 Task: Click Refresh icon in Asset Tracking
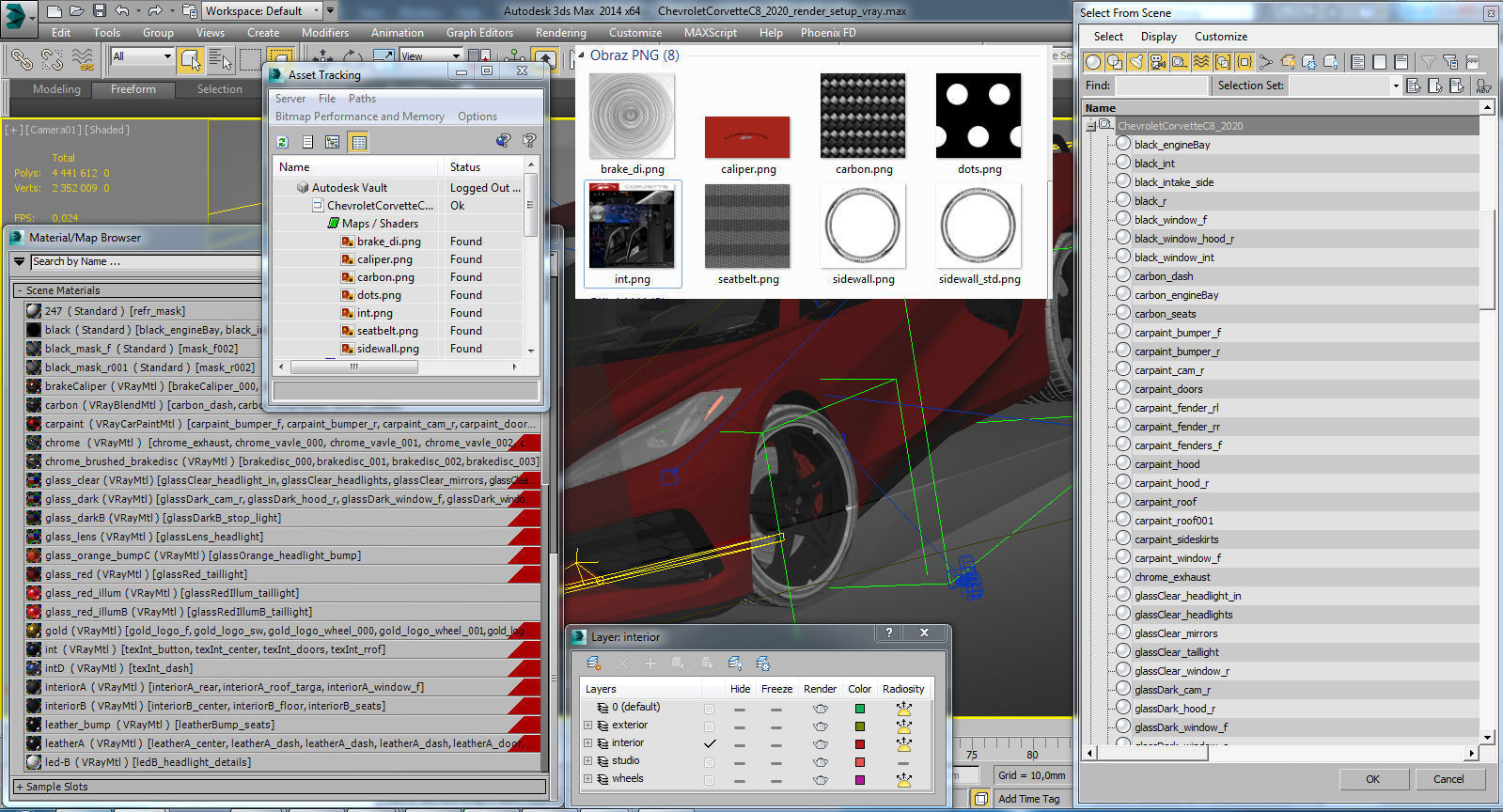[282, 142]
